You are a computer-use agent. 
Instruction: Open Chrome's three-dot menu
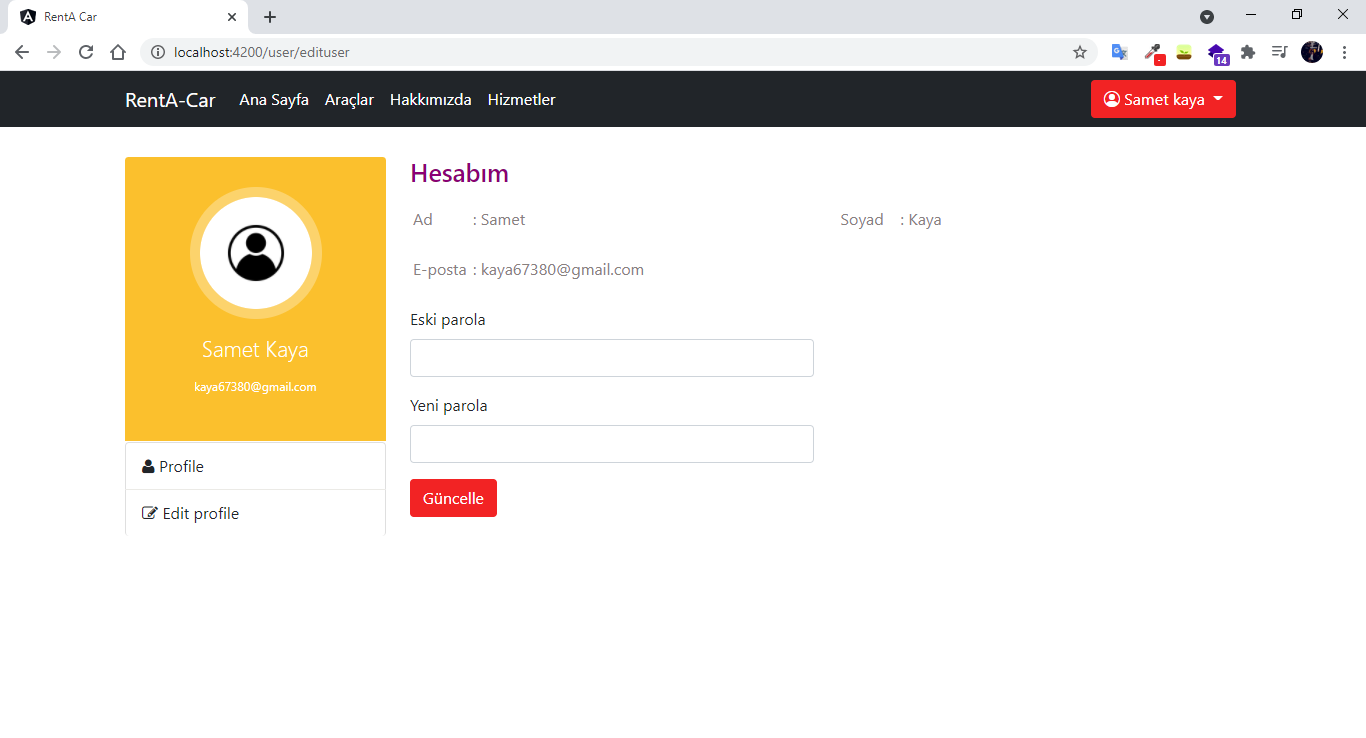[1344, 52]
